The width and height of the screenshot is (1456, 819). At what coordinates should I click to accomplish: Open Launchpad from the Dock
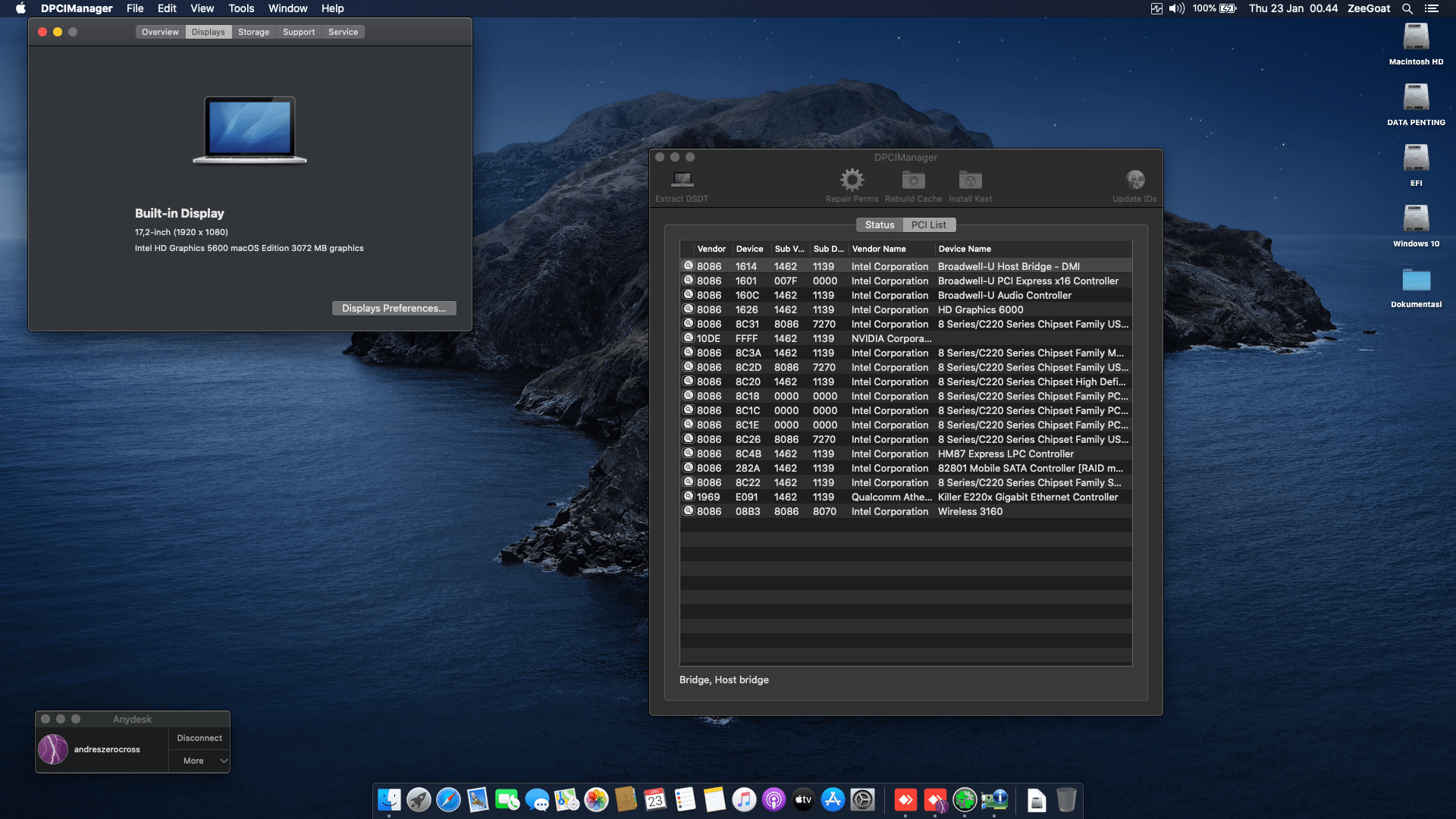coord(419,799)
